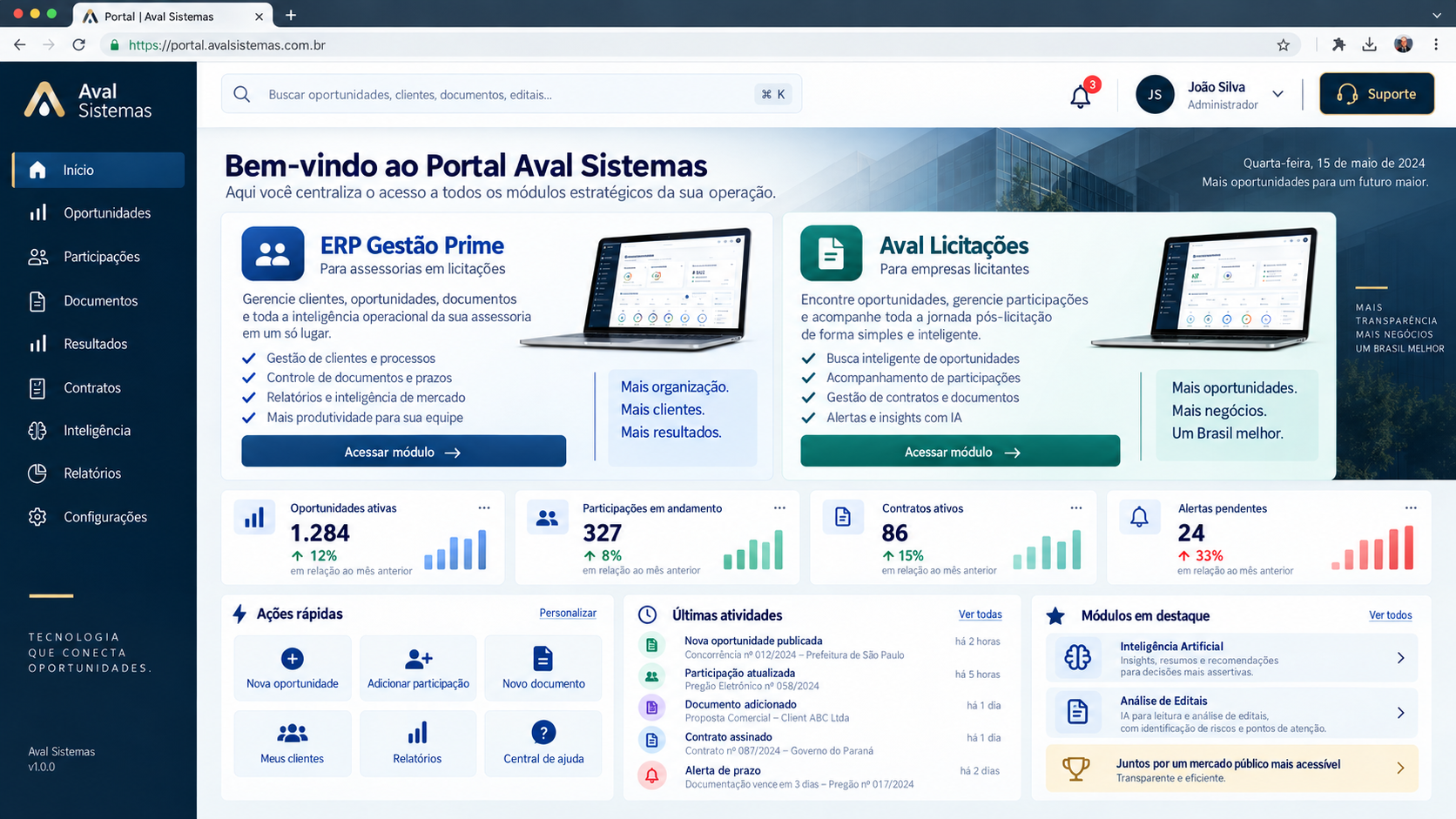Go to Oportunidades in sidebar
Screen dimensions: 1456x819
click(98, 213)
